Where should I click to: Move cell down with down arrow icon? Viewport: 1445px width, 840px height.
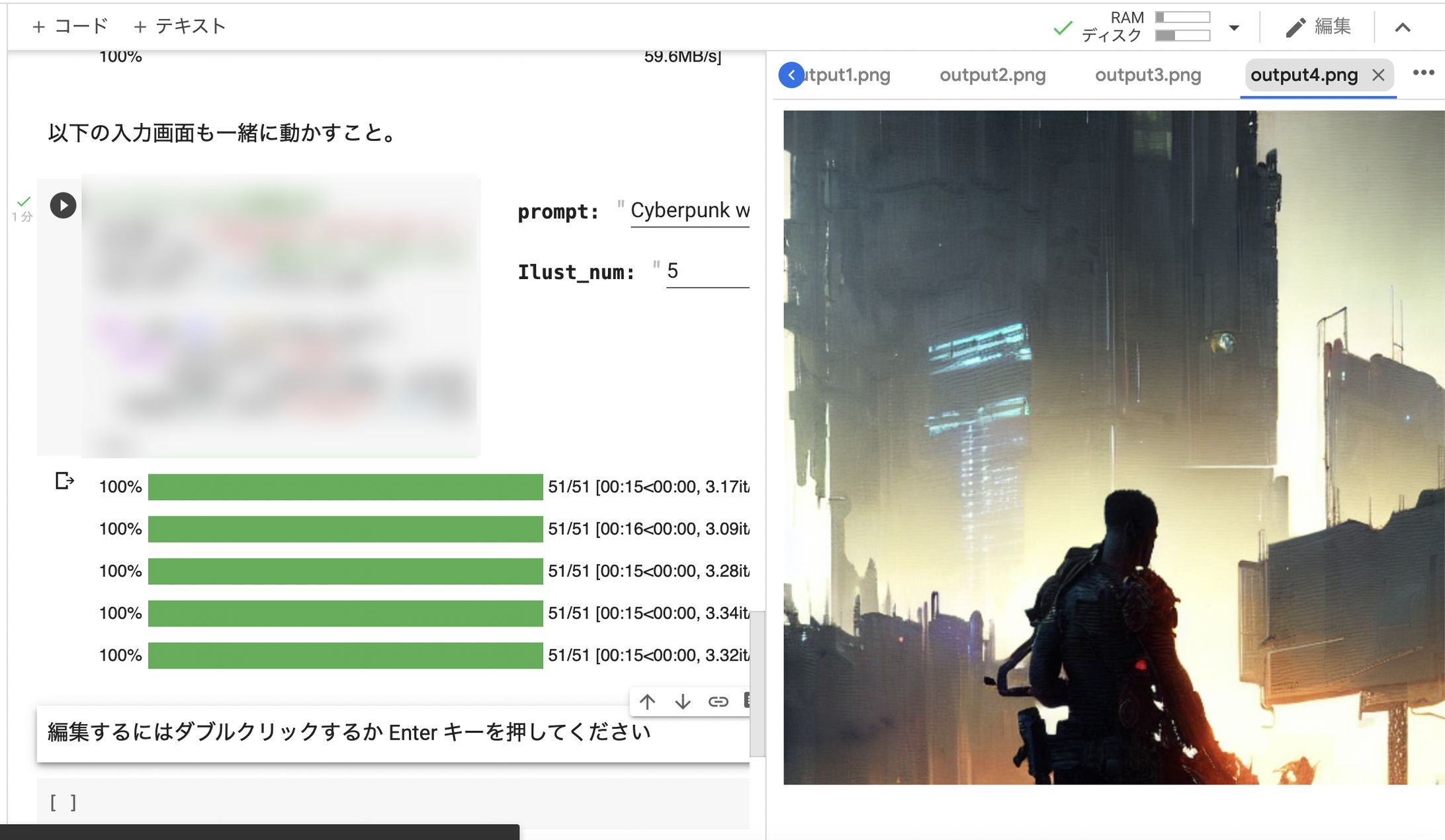(683, 702)
